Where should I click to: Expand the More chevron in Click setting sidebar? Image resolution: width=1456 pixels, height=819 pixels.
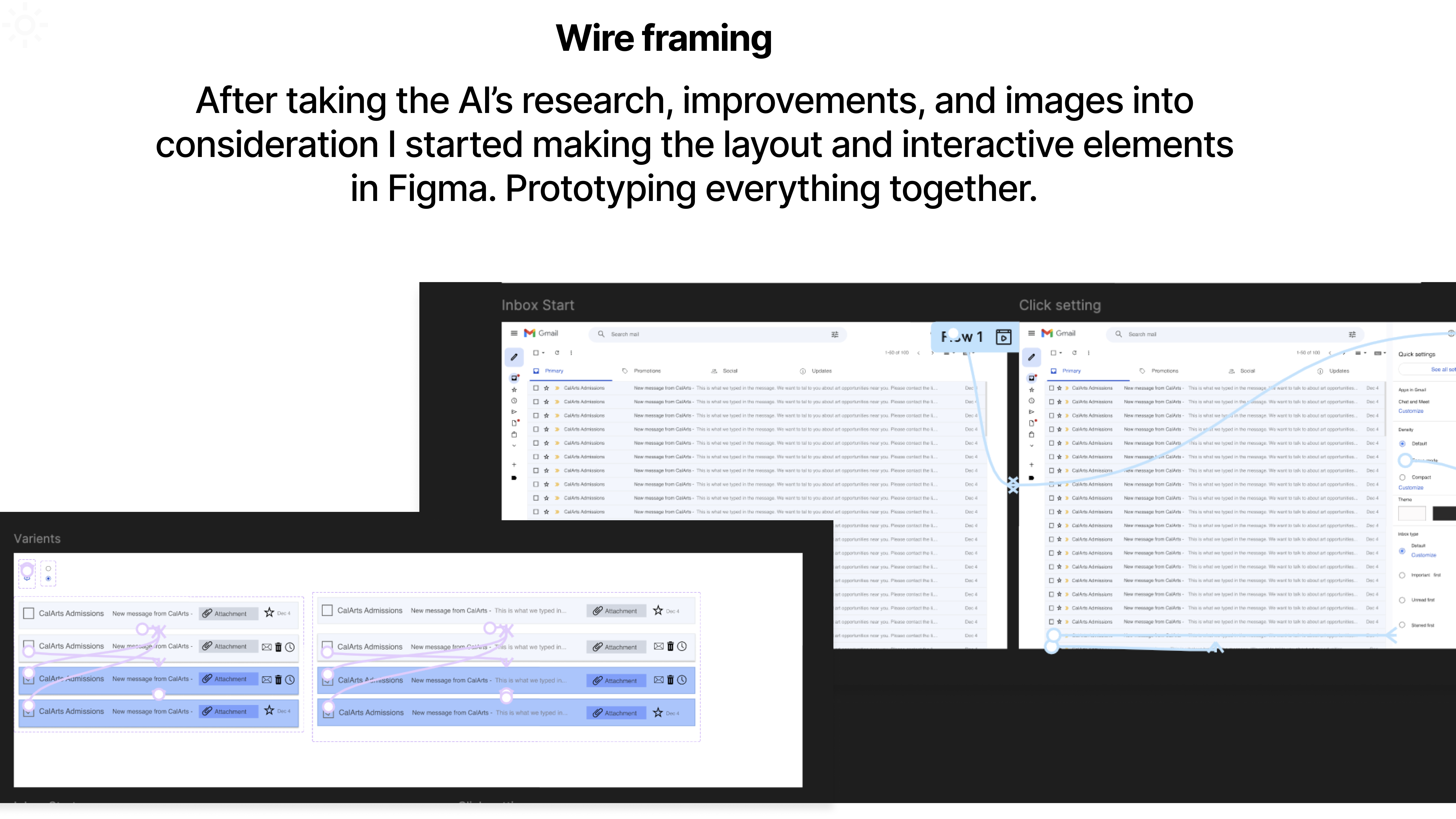point(1031,445)
